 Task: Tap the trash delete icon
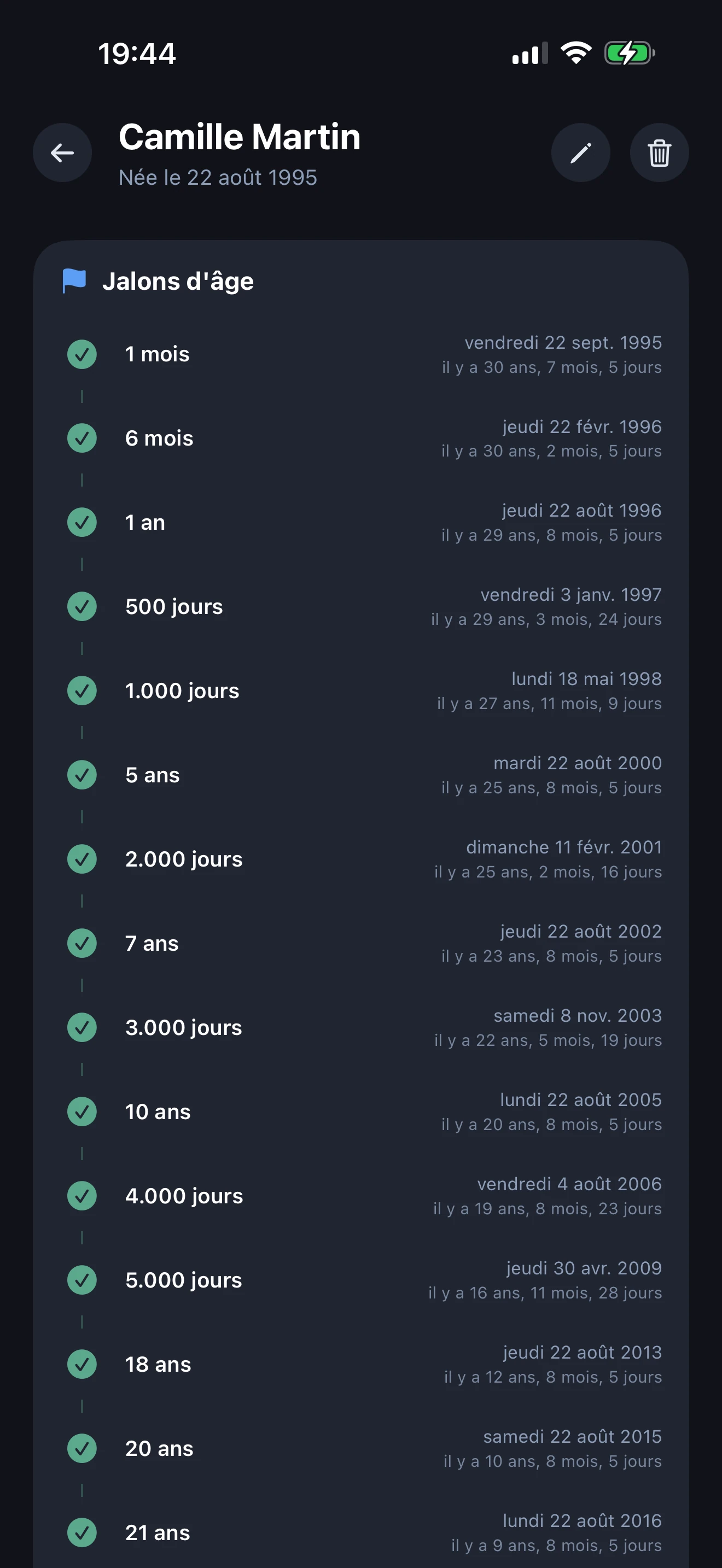coord(659,153)
